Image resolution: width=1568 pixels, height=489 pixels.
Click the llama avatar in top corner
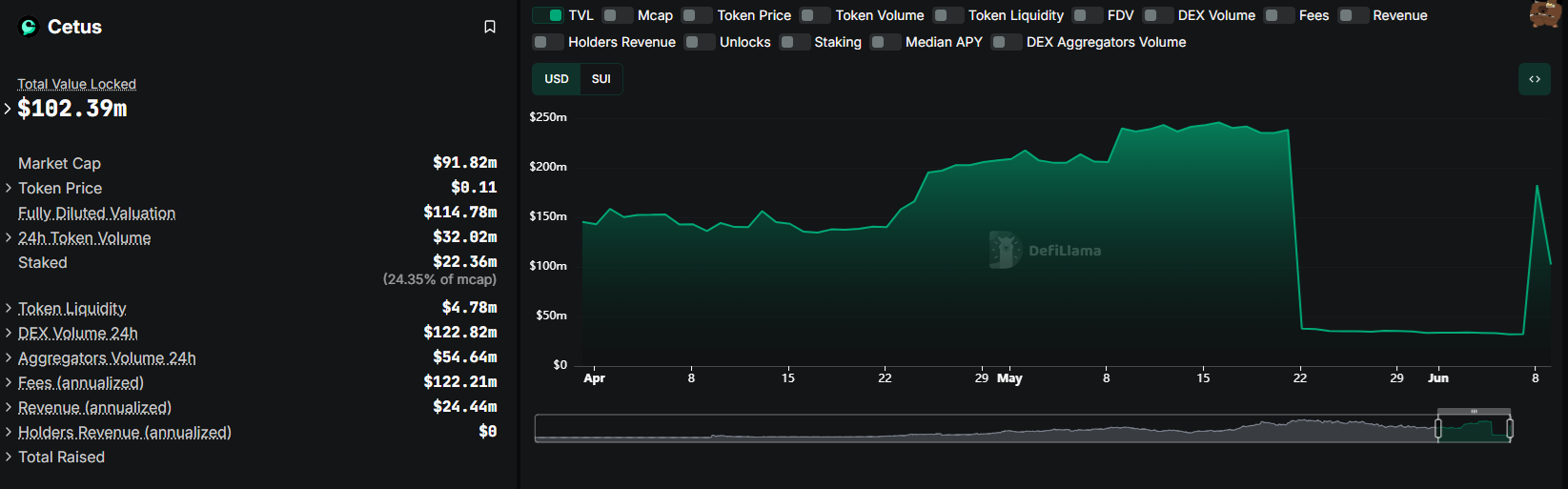click(1545, 14)
